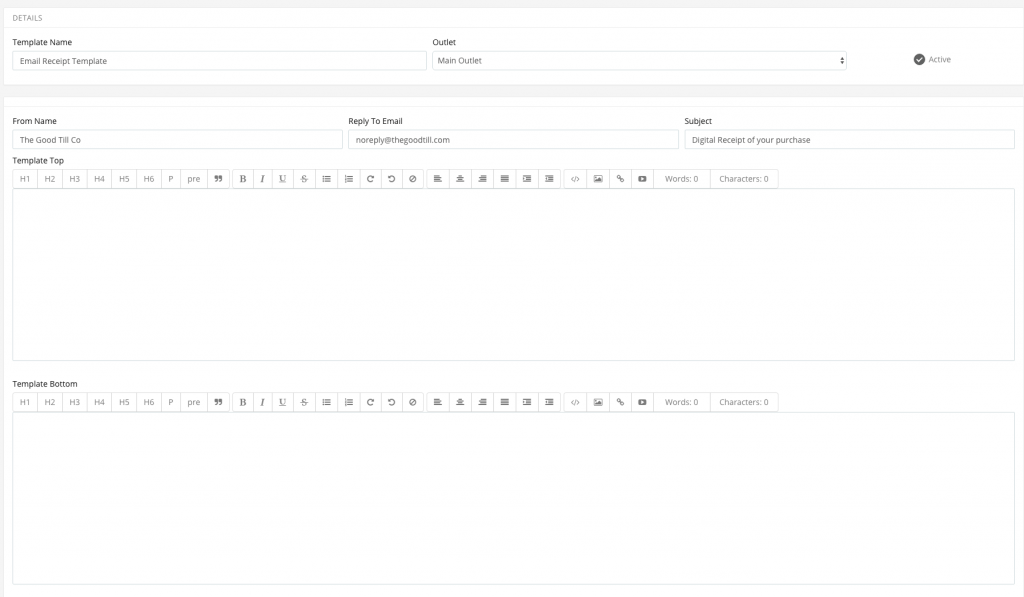Insert video in Template Bottom editor
The height and width of the screenshot is (597, 1024).
642,402
